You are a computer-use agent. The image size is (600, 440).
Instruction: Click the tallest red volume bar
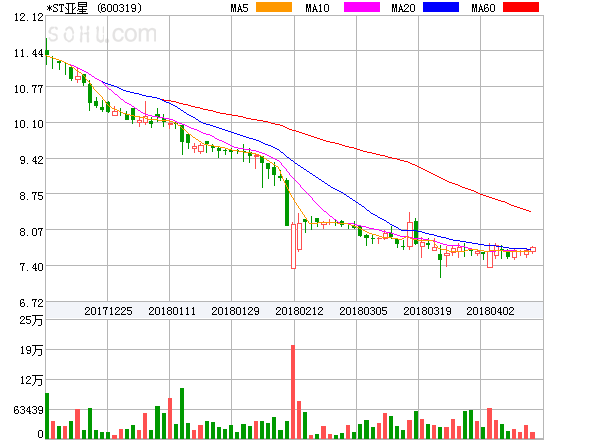(293, 392)
